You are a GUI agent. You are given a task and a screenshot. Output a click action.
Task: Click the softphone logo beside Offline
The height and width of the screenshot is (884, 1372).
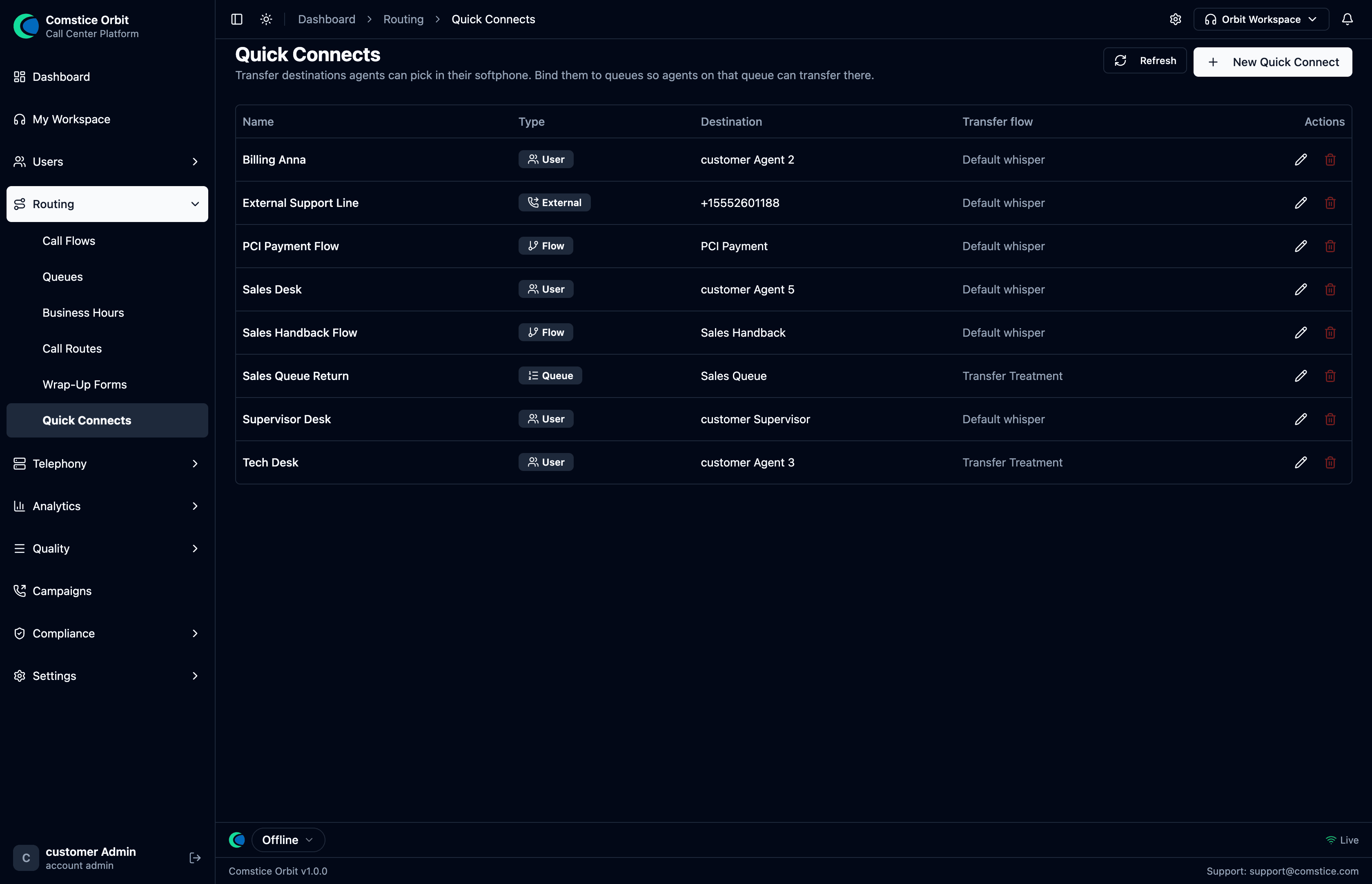point(236,840)
